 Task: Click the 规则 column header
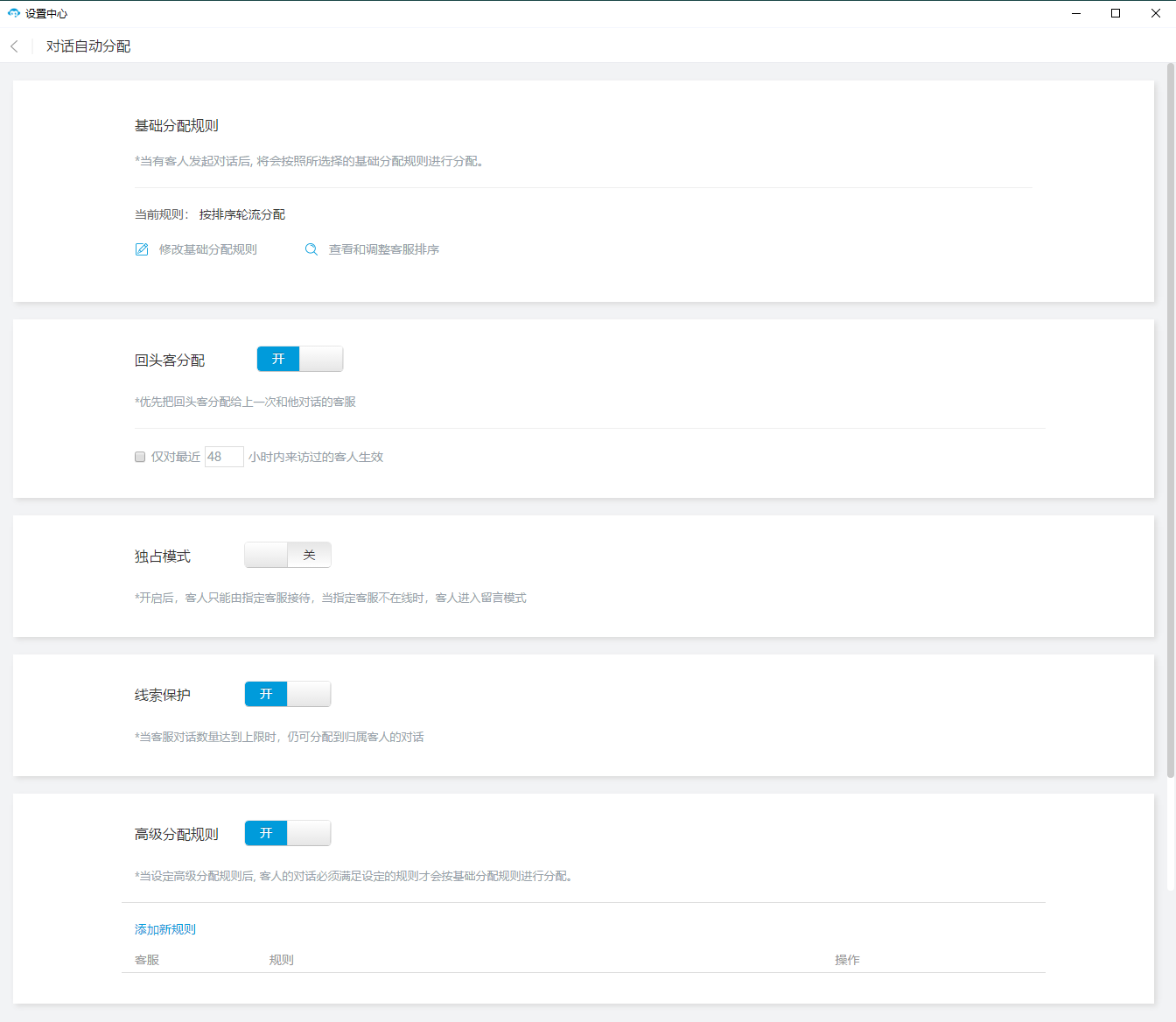[x=282, y=960]
